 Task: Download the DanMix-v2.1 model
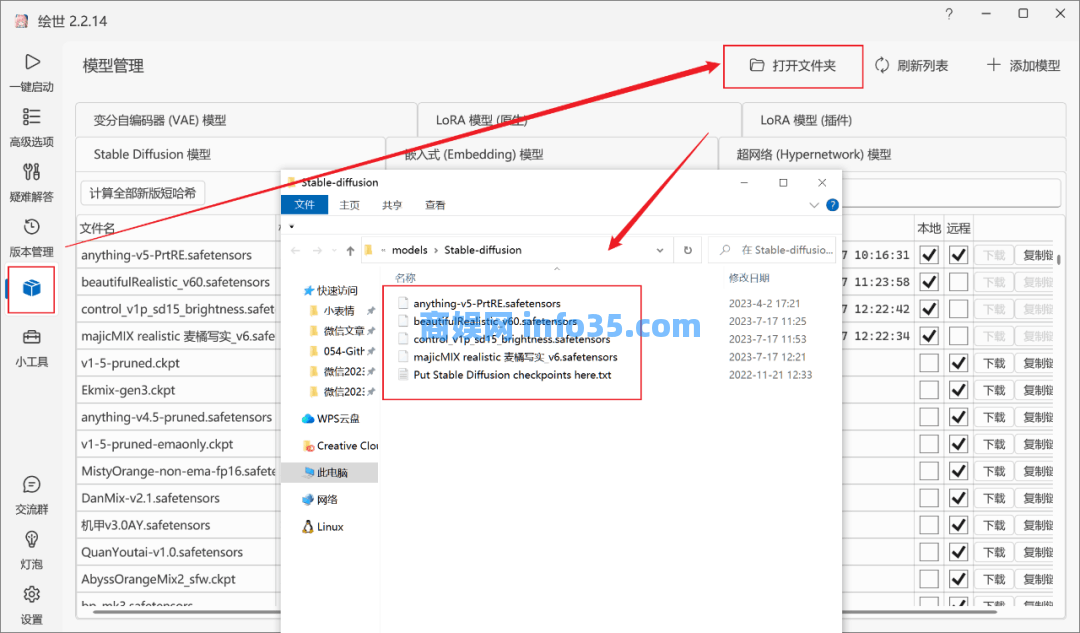pyautogui.click(x=994, y=498)
